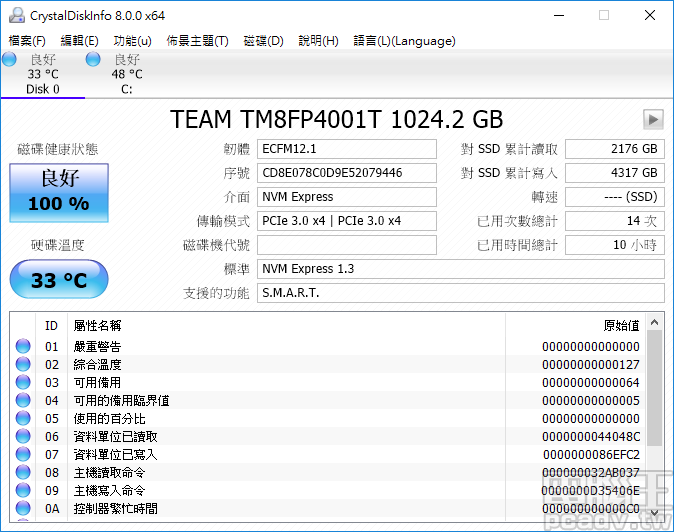Click status icon for attribute 0A 控制器繁忙時間

23,509
